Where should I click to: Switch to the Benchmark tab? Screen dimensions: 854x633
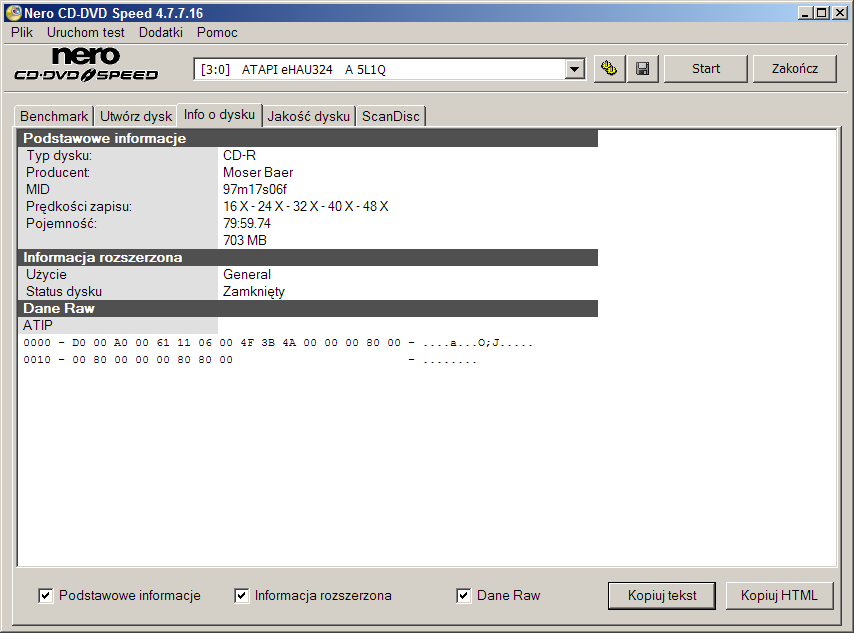(x=54, y=116)
